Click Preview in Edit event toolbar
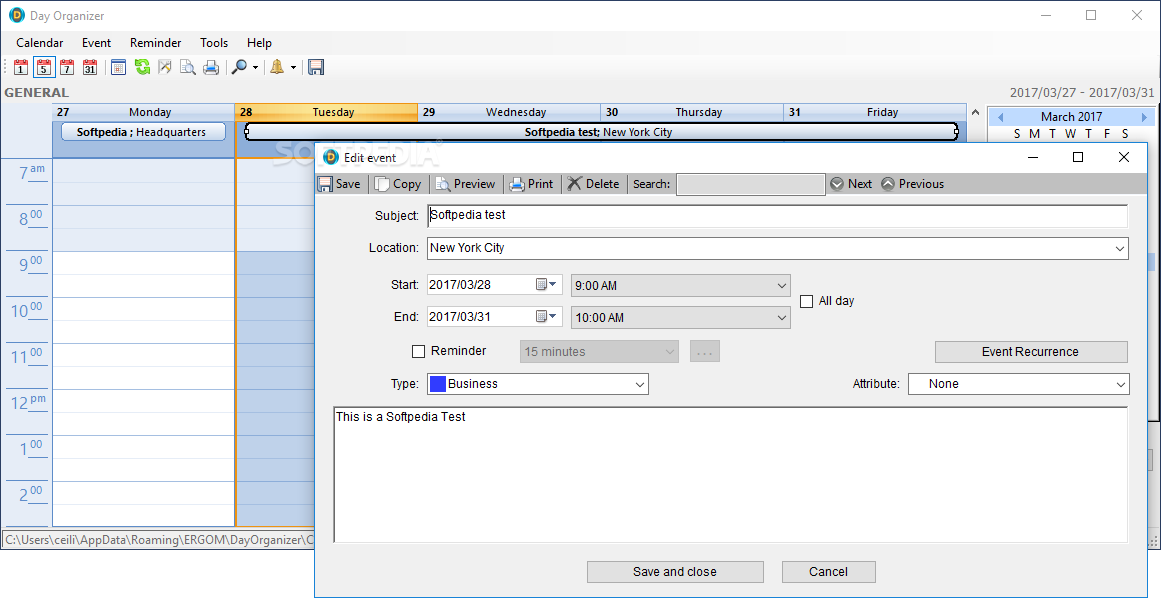Screen dimensions: 1161x598 click(x=465, y=184)
